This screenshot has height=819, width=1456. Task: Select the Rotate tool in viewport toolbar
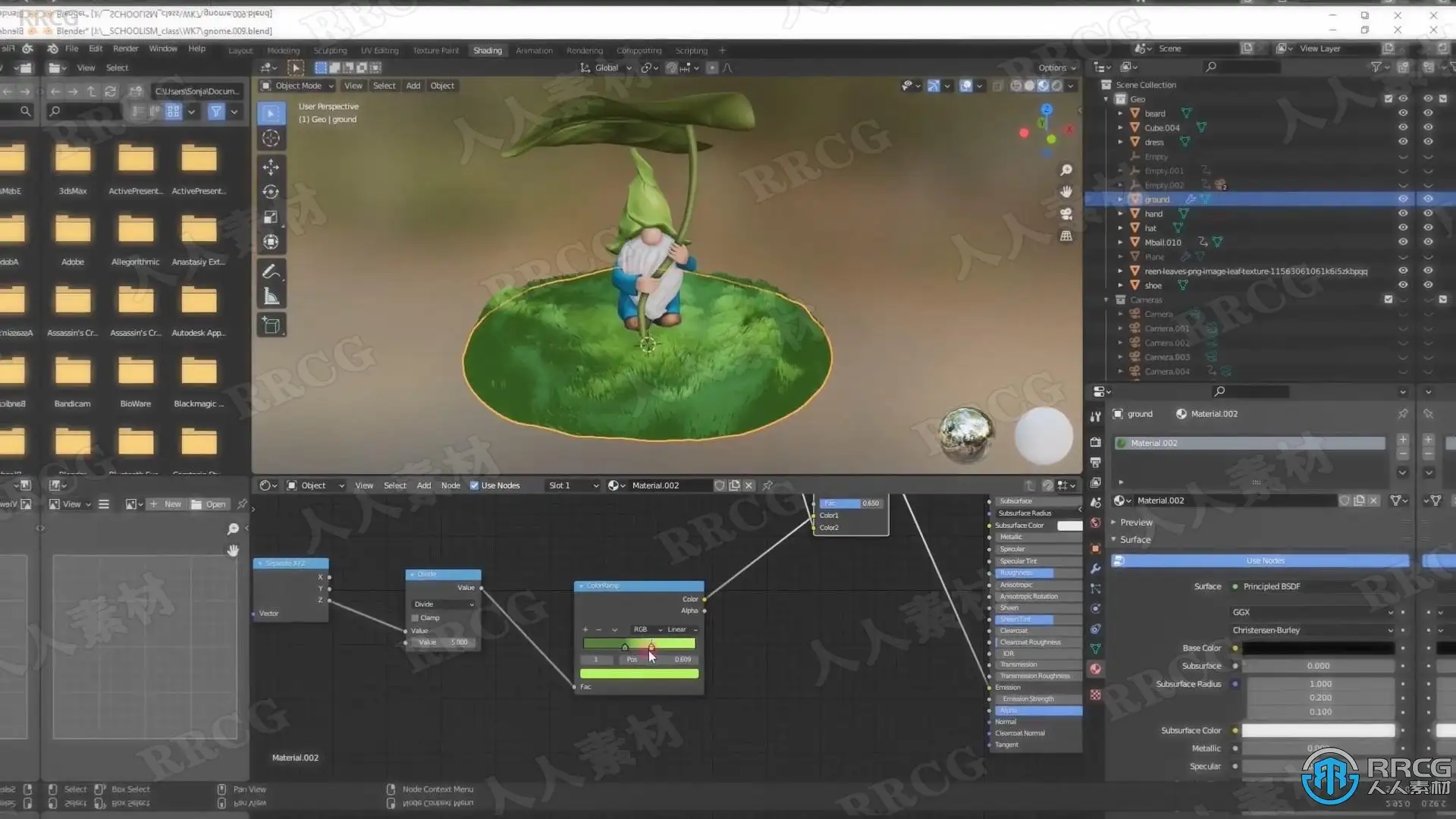point(271,192)
